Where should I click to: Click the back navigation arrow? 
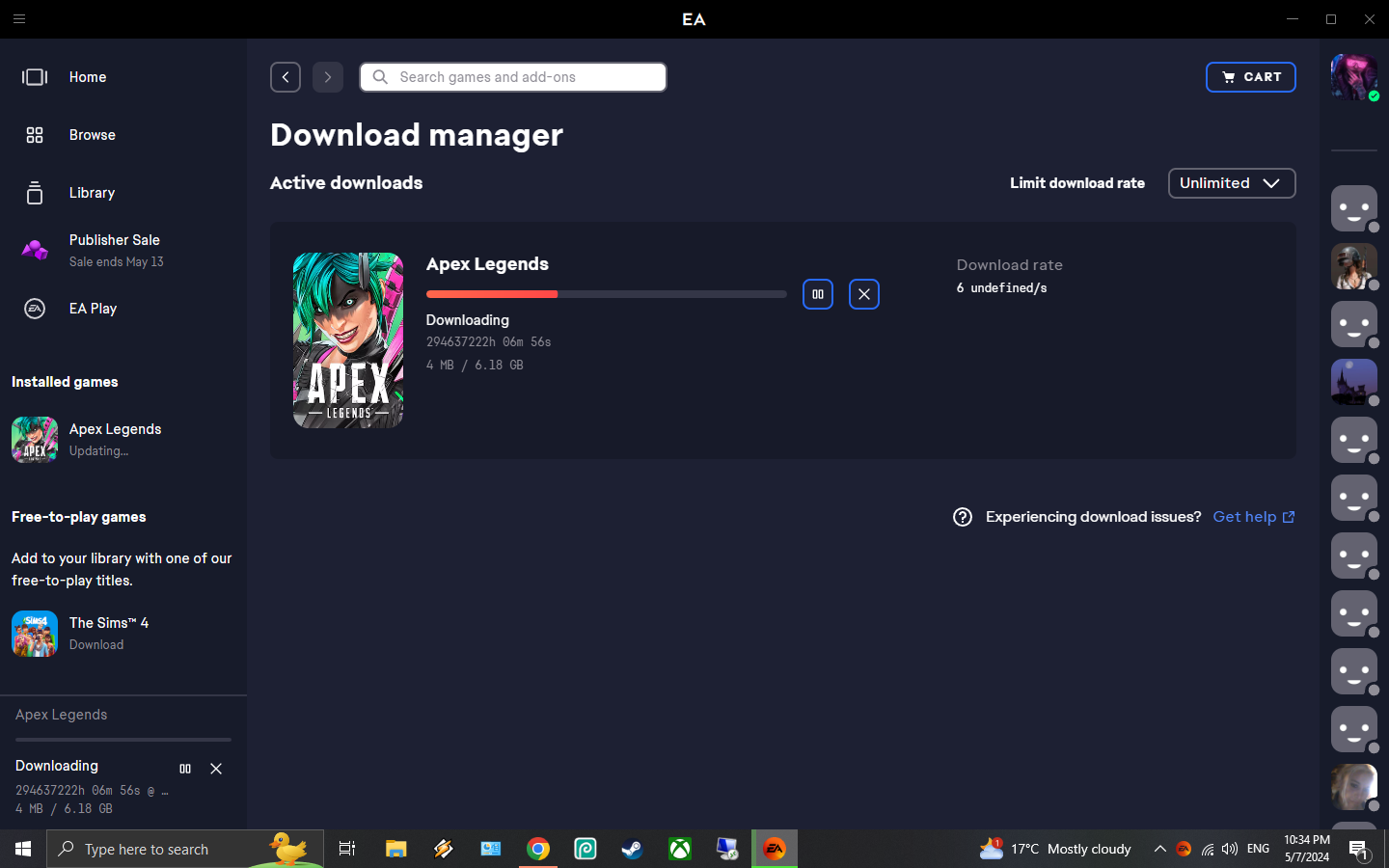pyautogui.click(x=285, y=77)
